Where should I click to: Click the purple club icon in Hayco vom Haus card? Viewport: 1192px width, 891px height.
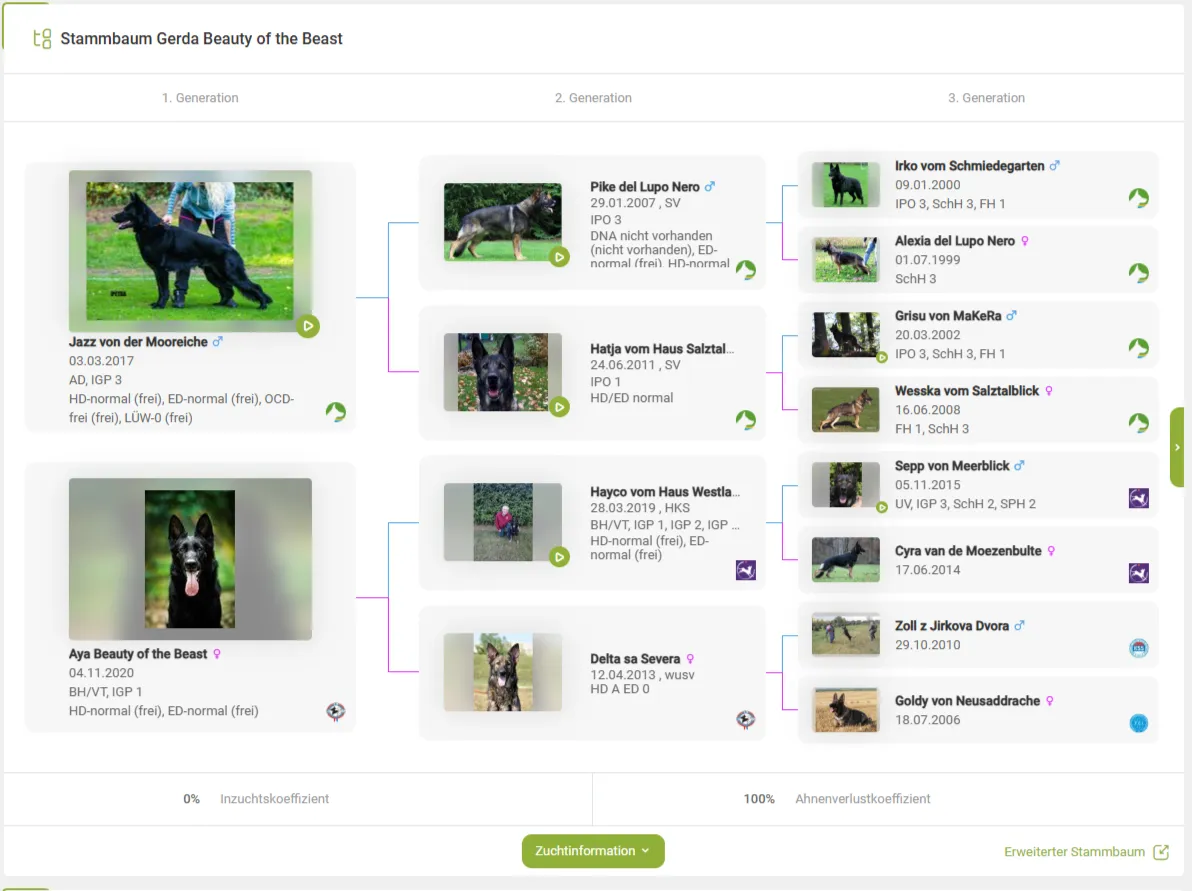746,570
